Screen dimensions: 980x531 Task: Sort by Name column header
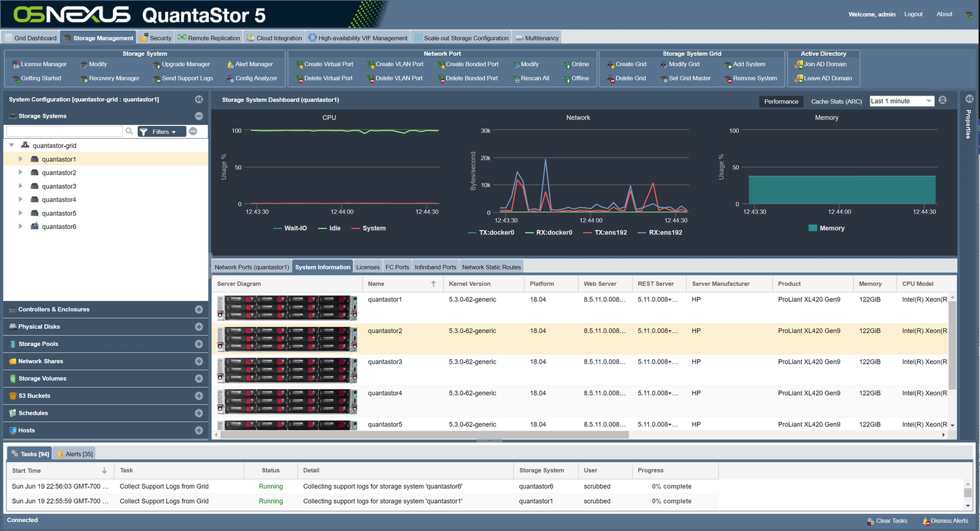401,284
